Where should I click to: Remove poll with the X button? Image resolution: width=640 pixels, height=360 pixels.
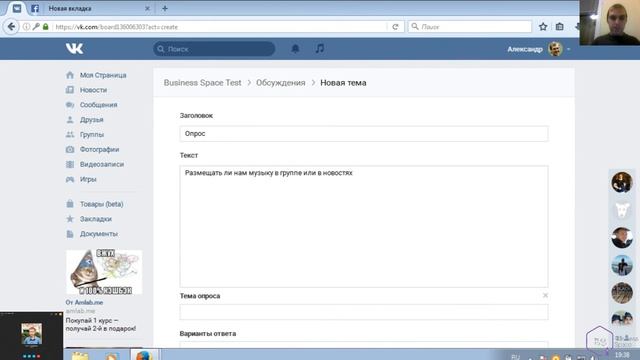pyautogui.click(x=545, y=295)
